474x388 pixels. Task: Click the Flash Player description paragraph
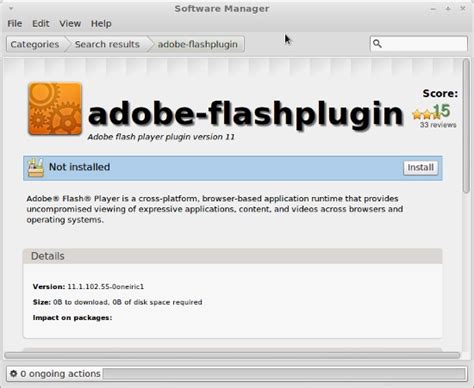pyautogui.click(x=215, y=209)
